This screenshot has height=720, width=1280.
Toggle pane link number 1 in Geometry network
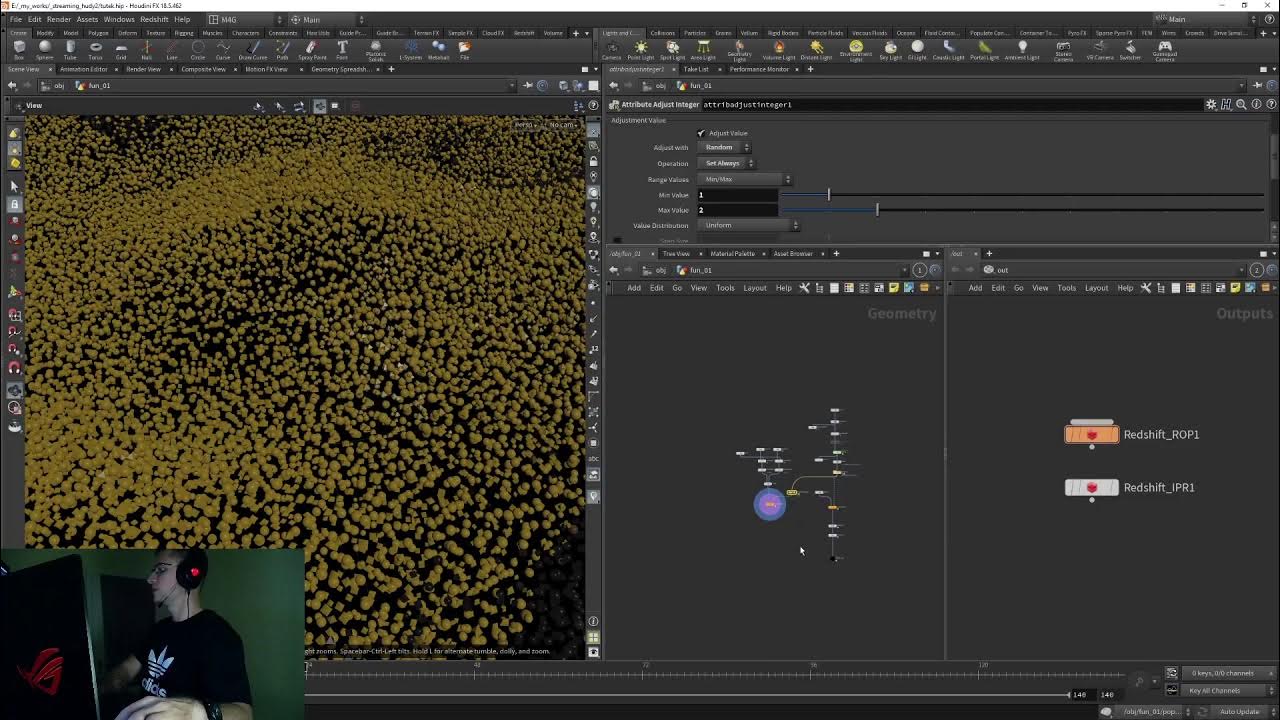click(920, 270)
